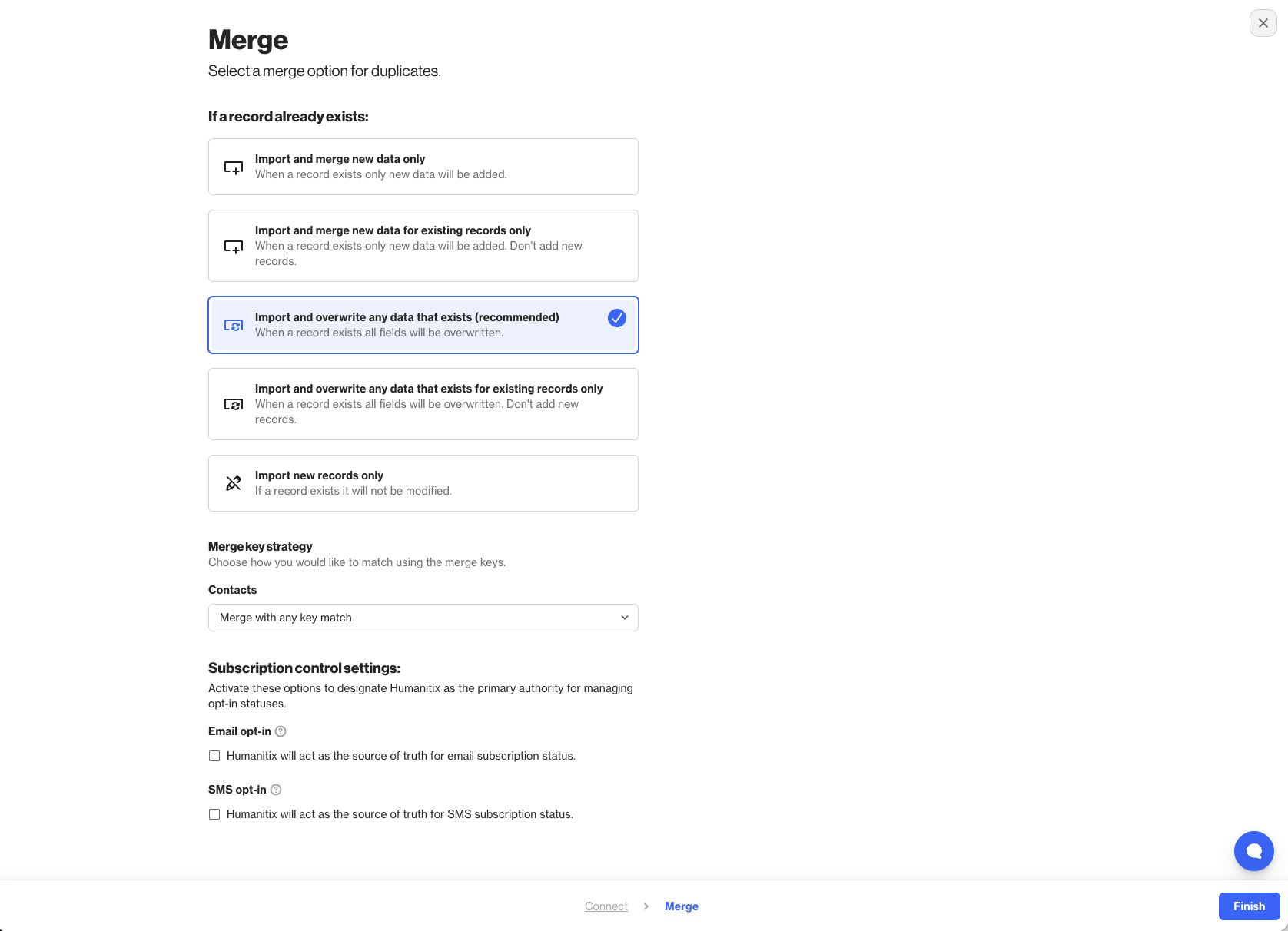Enable Humanitix email subscription source of truth checkbox
Image resolution: width=1288 pixels, height=931 pixels.
(214, 756)
